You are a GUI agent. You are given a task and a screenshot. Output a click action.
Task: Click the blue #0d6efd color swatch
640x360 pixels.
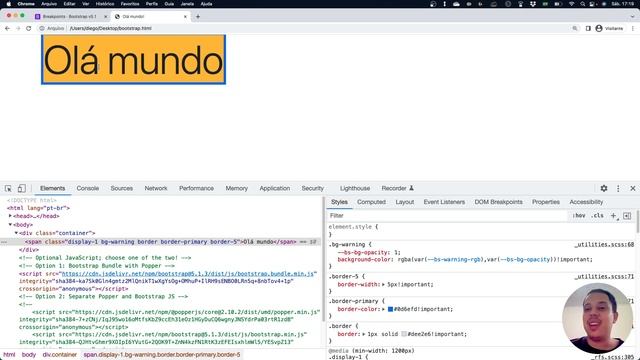390,309
